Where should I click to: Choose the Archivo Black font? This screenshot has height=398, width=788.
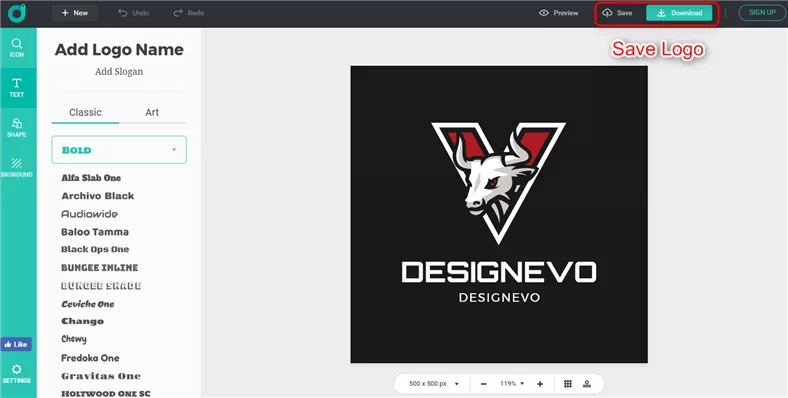(97, 196)
